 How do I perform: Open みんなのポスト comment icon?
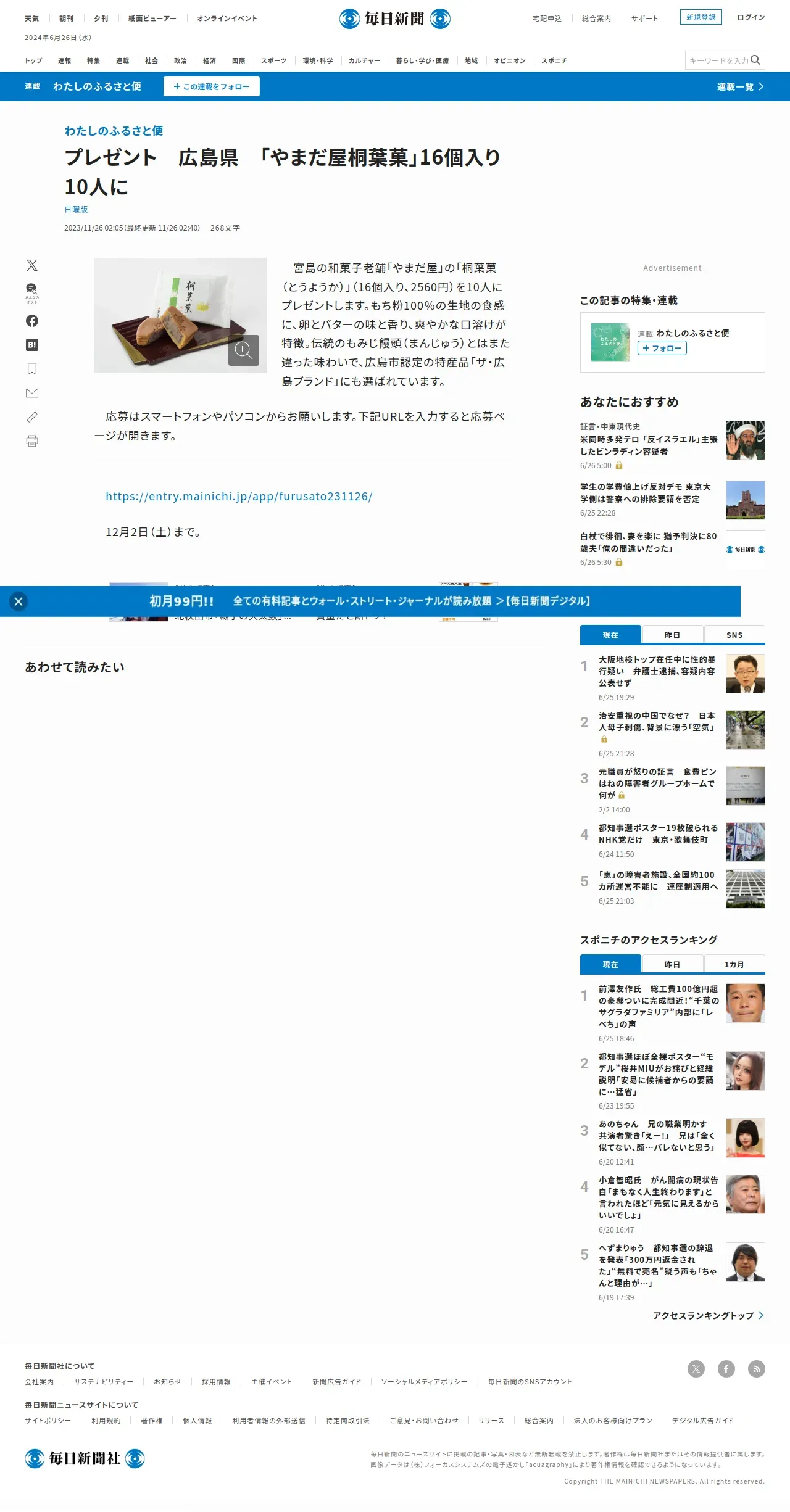pyautogui.click(x=32, y=293)
